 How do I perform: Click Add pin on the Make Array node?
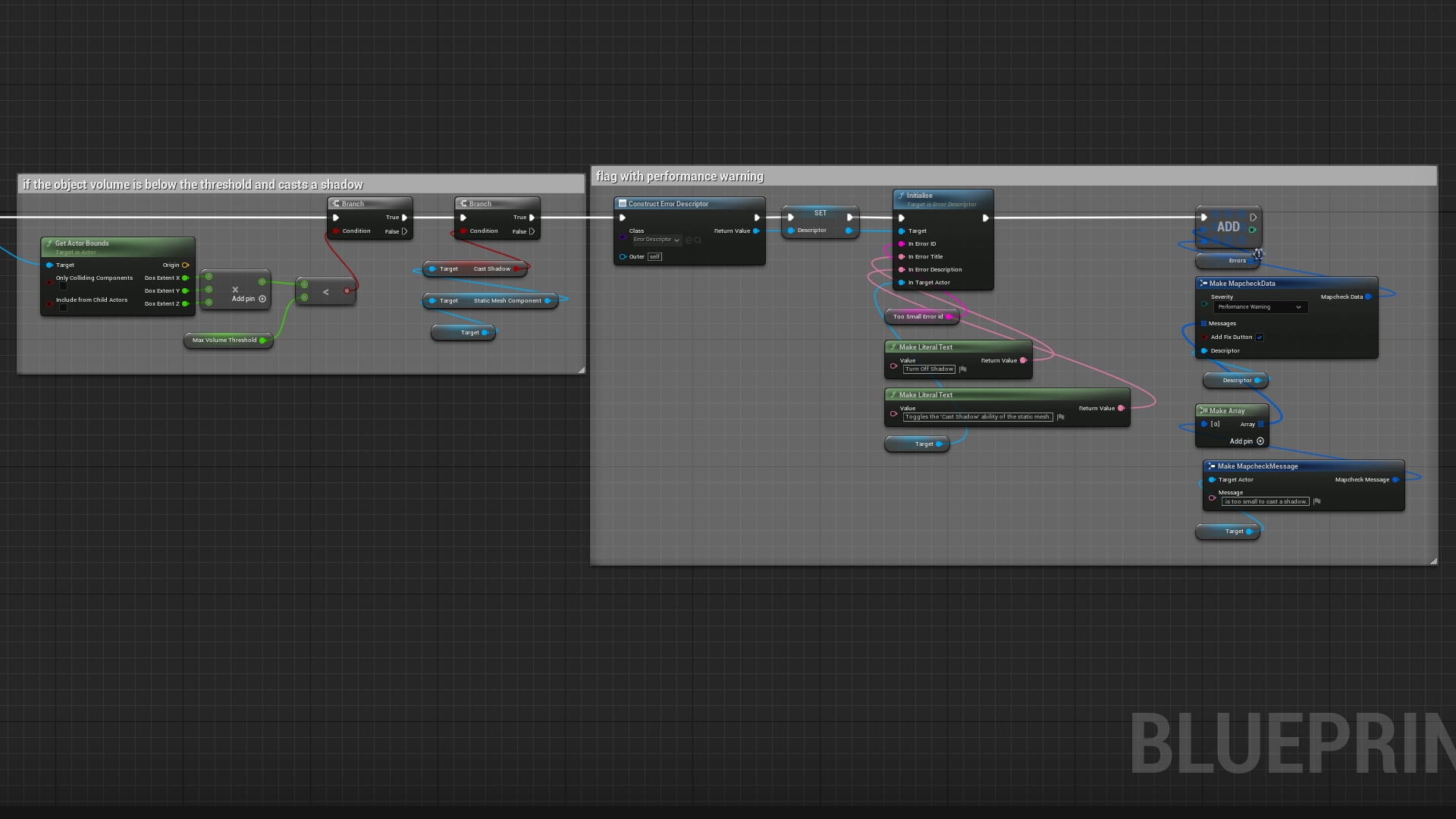[1260, 441]
